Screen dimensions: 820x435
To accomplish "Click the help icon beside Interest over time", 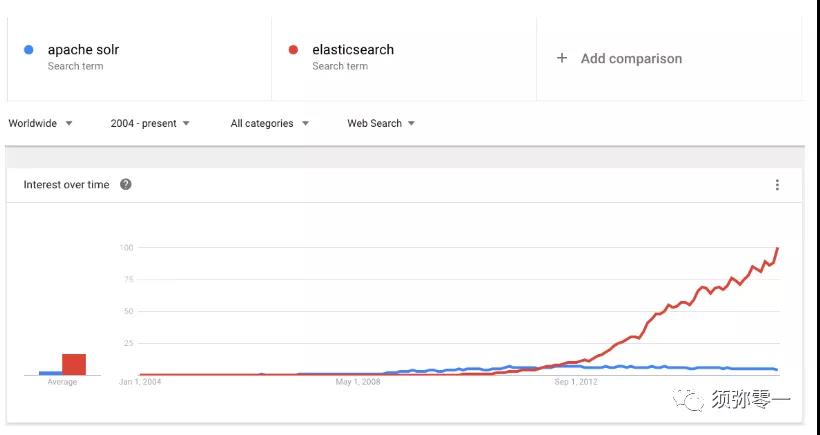I will click(x=126, y=185).
